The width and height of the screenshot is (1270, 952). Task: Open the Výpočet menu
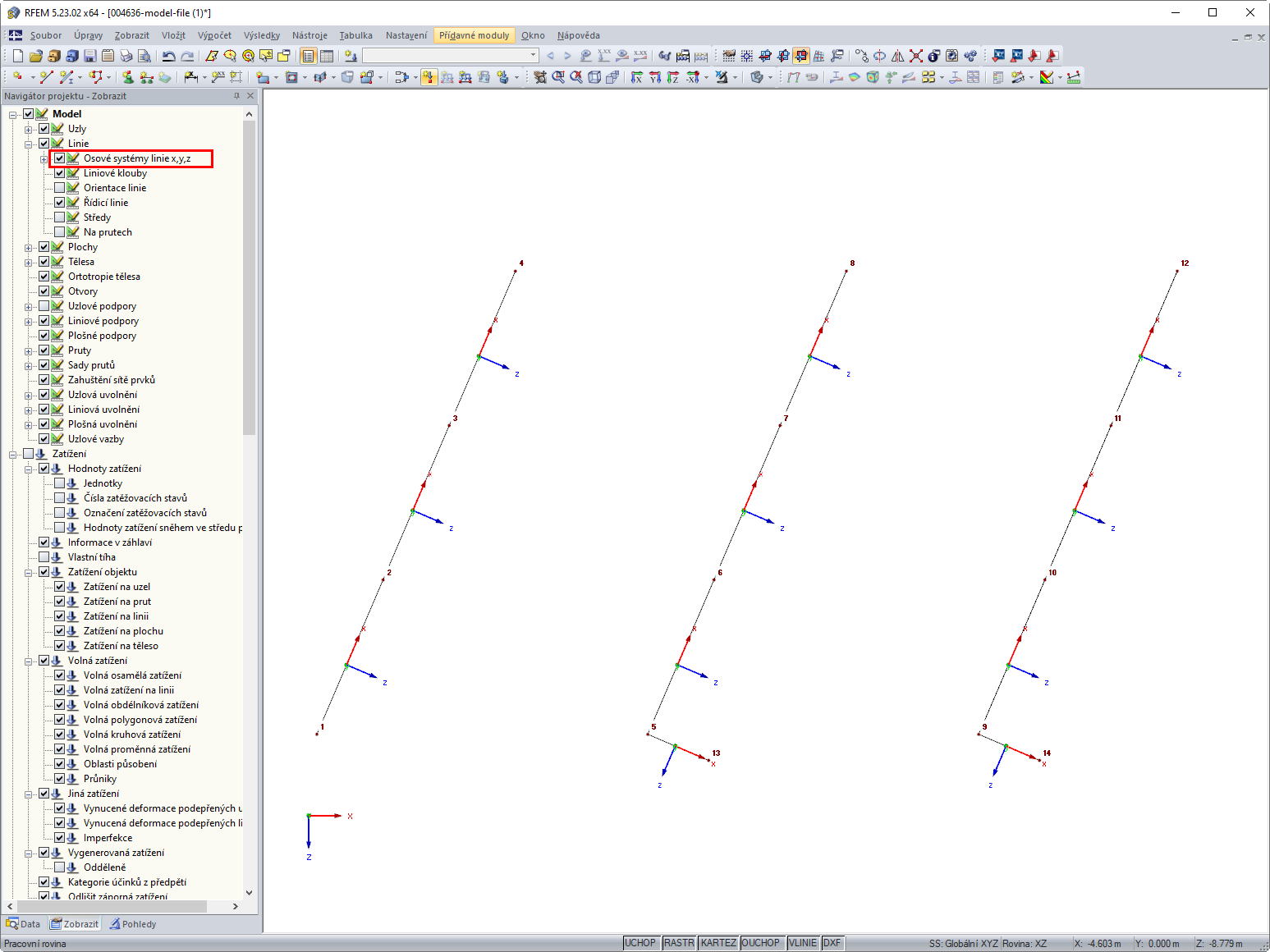point(214,35)
